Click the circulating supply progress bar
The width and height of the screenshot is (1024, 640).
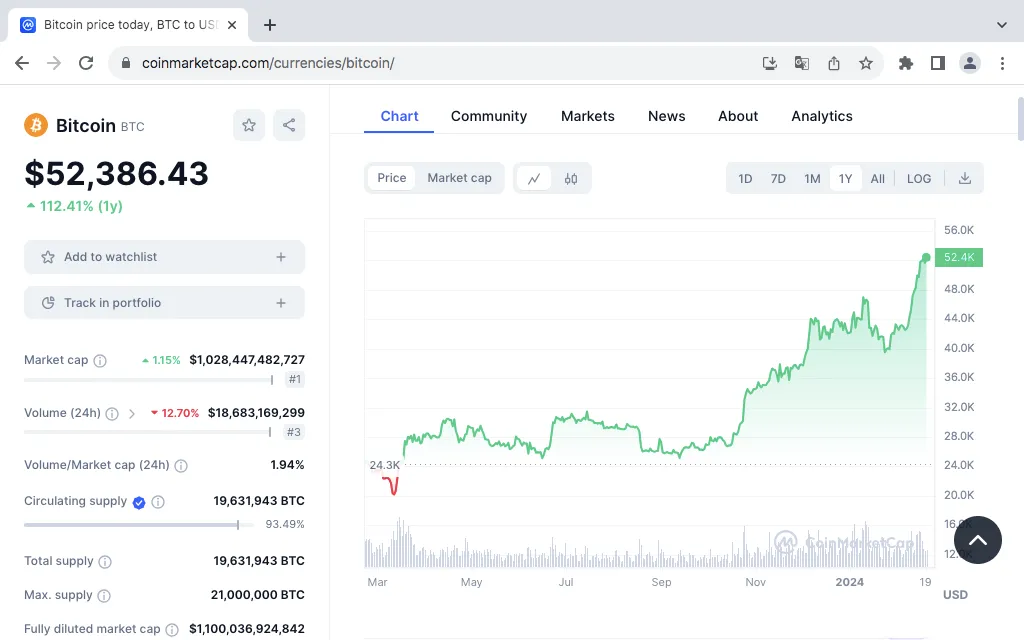(139, 525)
